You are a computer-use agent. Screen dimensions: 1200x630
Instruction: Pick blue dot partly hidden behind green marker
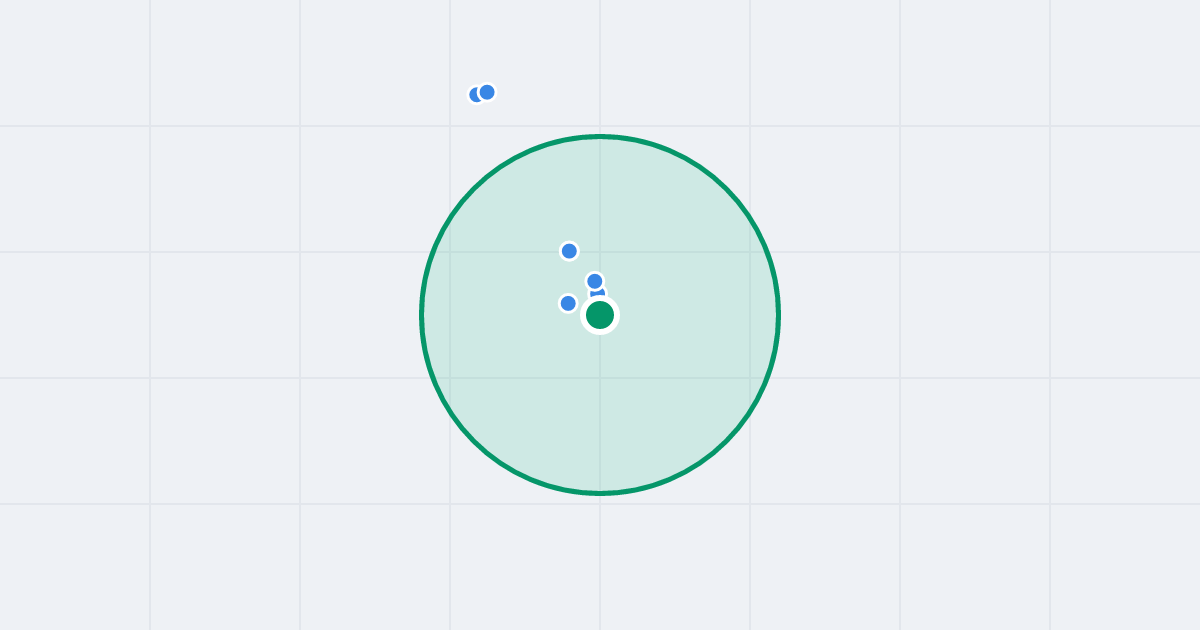click(598, 292)
